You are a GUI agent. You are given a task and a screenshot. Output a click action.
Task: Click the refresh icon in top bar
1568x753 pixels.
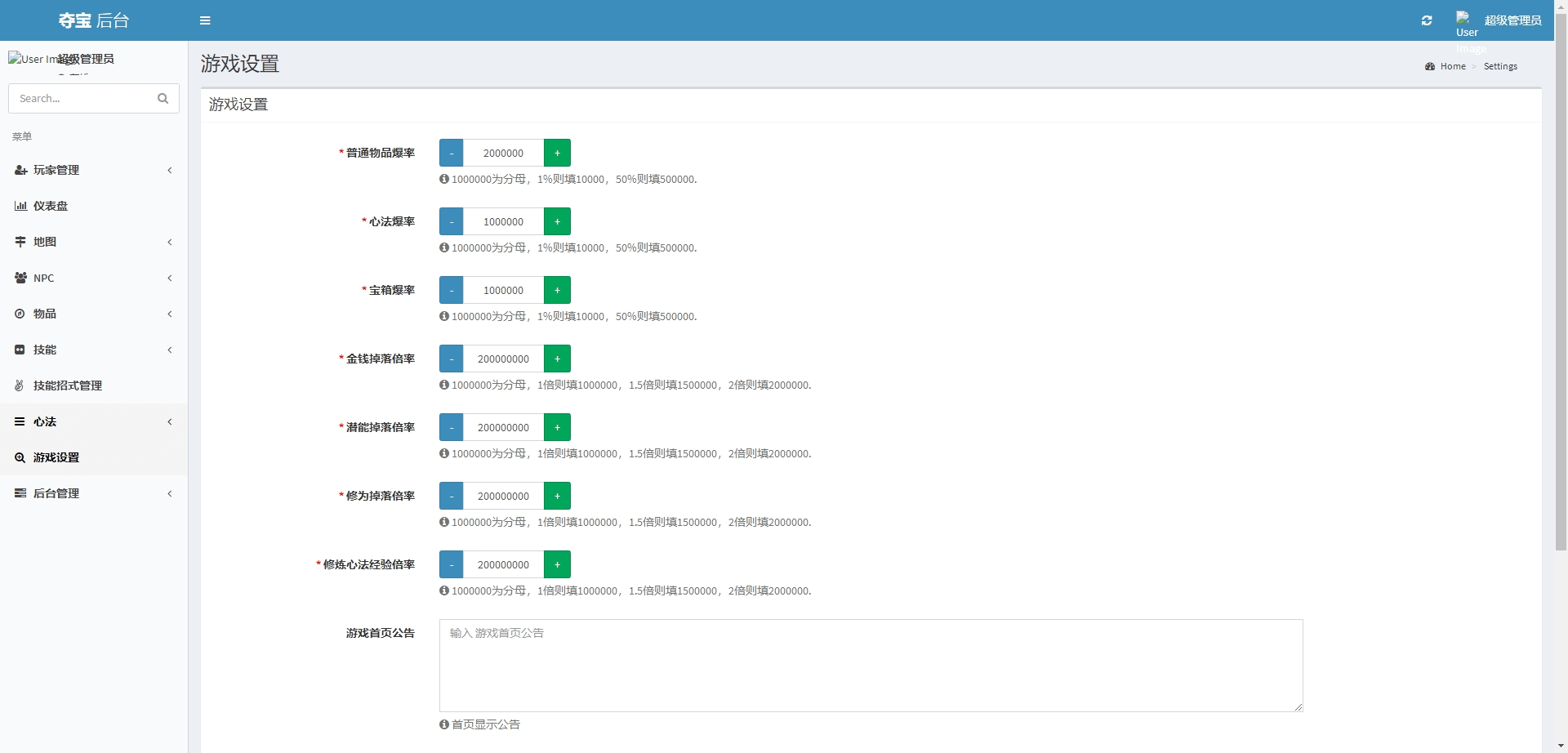point(1427,20)
